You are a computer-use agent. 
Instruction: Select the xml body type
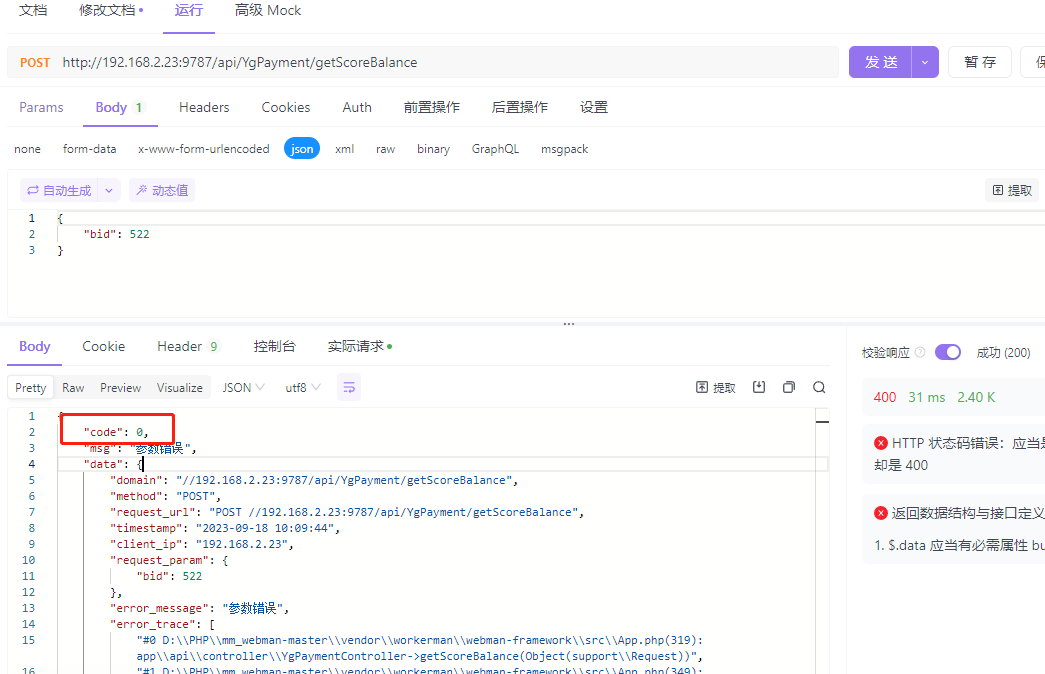pyautogui.click(x=345, y=149)
